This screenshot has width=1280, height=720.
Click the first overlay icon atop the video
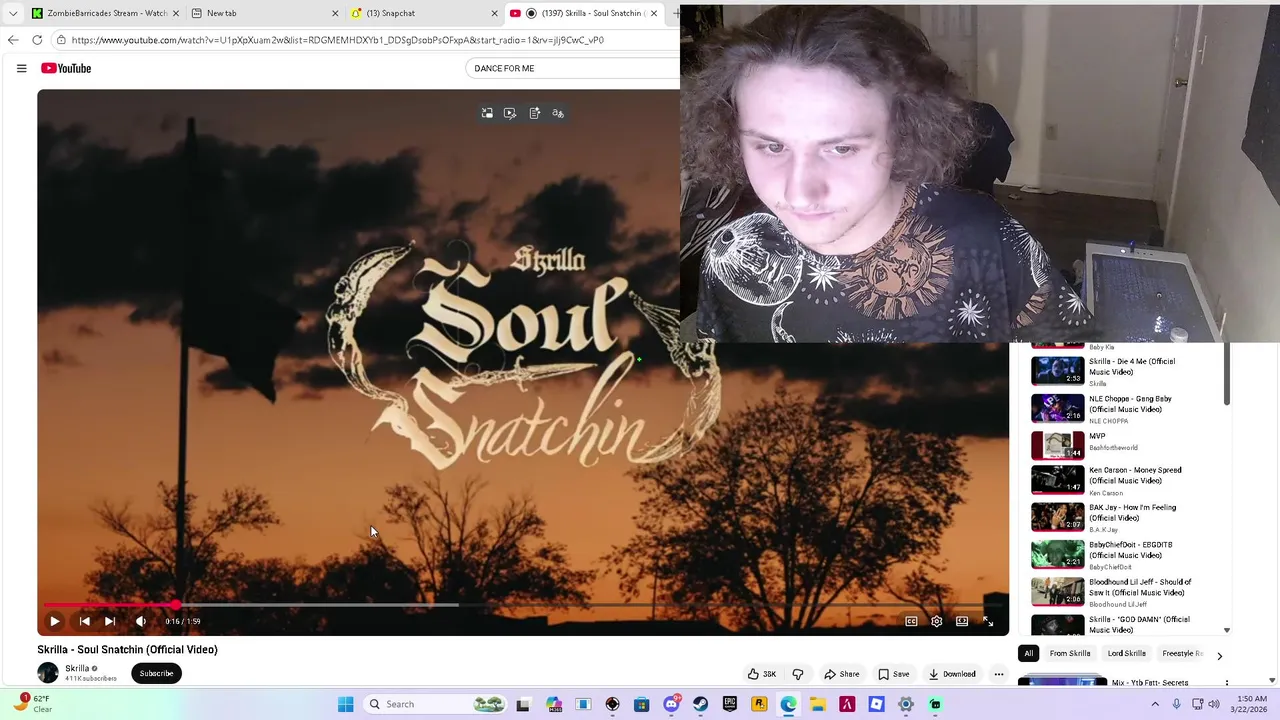(487, 113)
